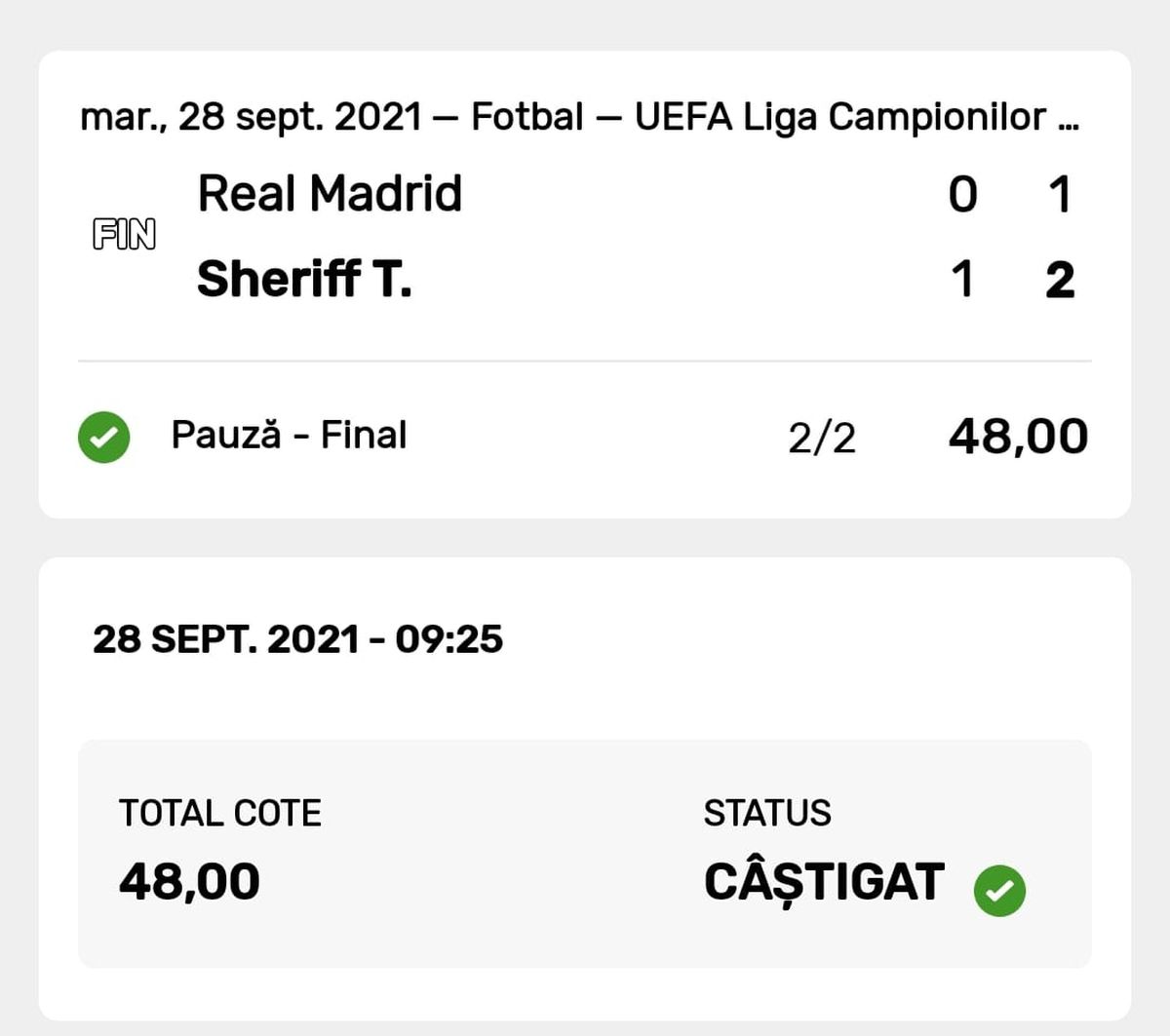Click the green checkmark beside Pauză - Final

103,438
